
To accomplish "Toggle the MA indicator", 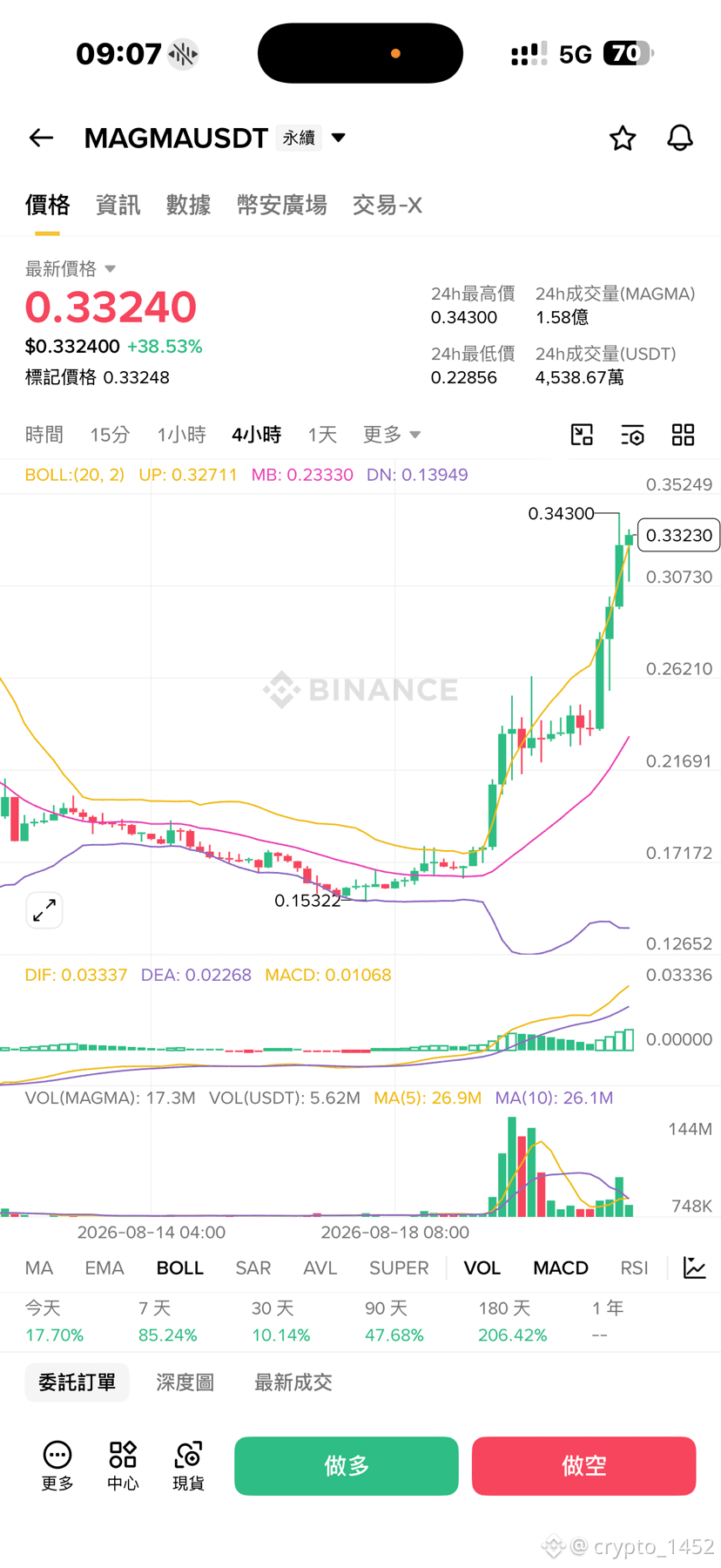I will (39, 1267).
